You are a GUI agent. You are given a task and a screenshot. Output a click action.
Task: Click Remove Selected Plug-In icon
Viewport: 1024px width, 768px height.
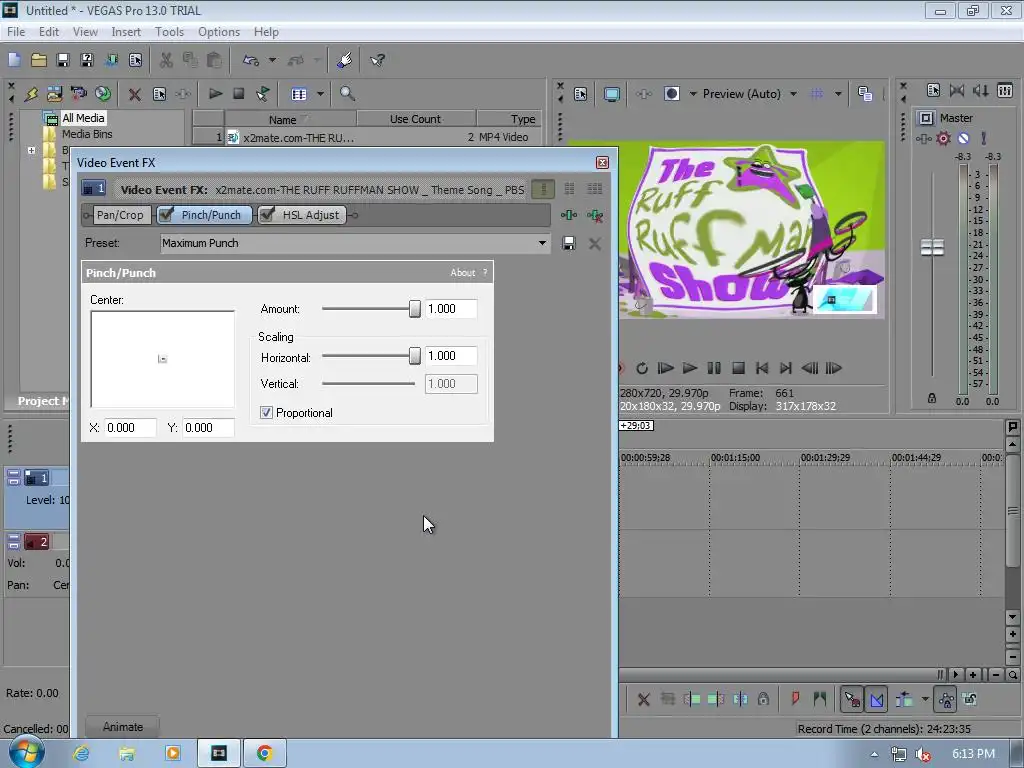594,215
